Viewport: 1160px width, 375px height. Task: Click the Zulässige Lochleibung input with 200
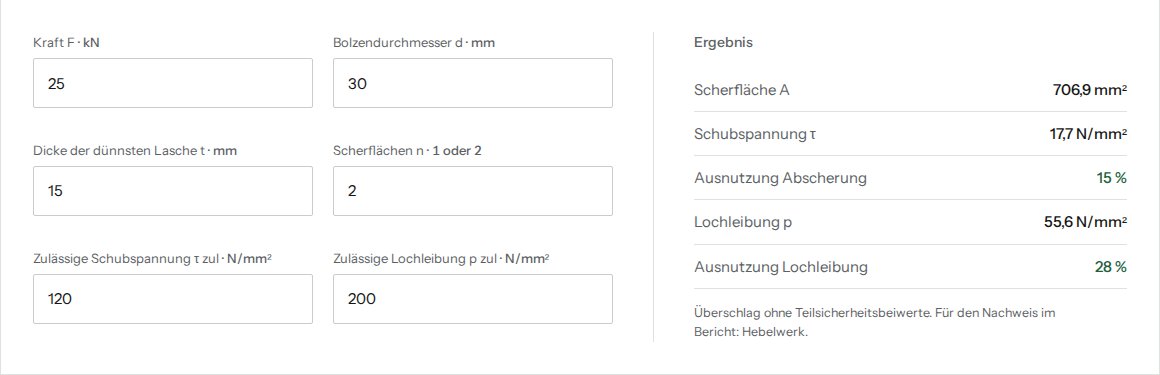point(473,299)
